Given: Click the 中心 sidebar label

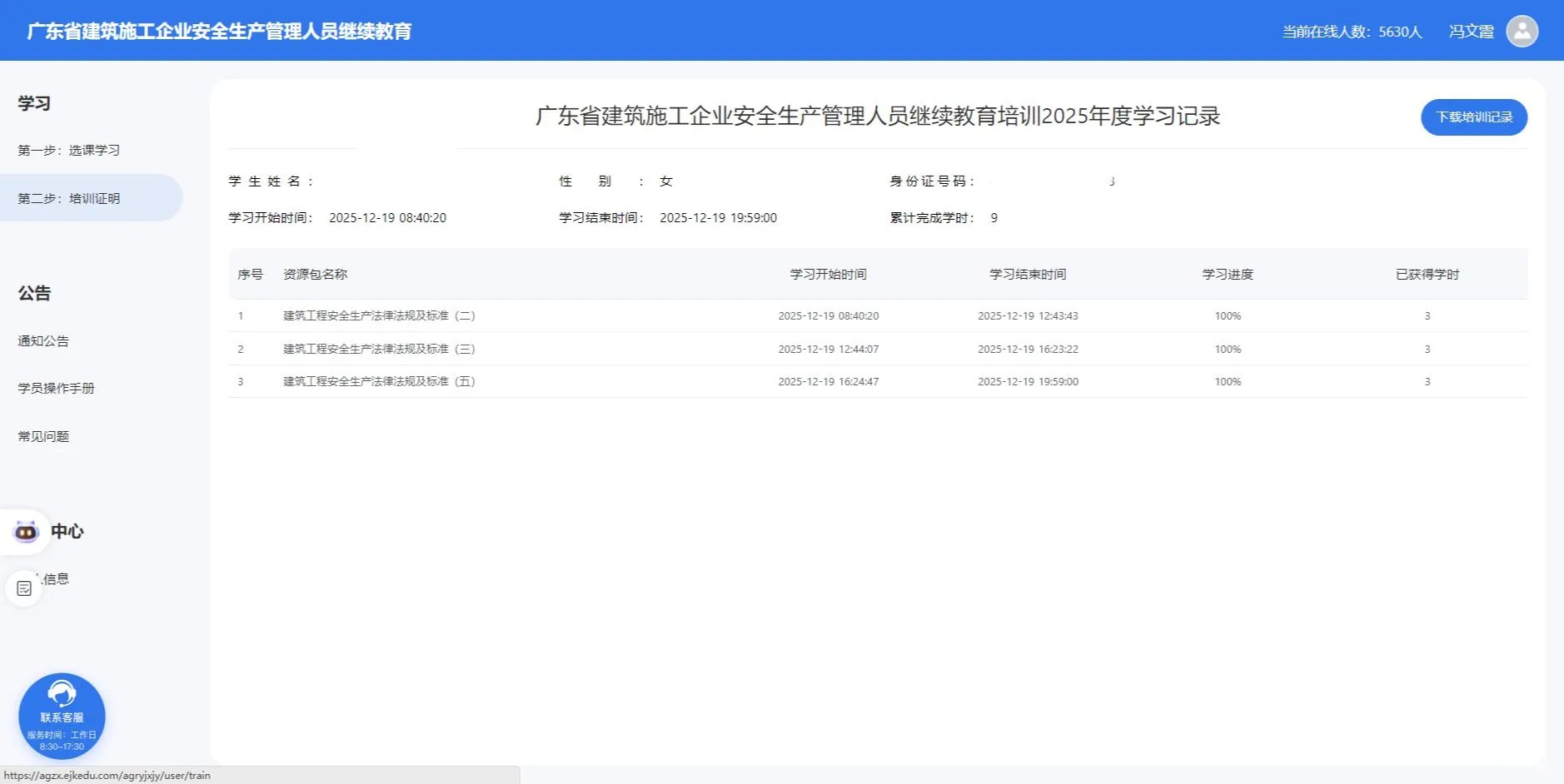Looking at the screenshot, I should [67, 531].
